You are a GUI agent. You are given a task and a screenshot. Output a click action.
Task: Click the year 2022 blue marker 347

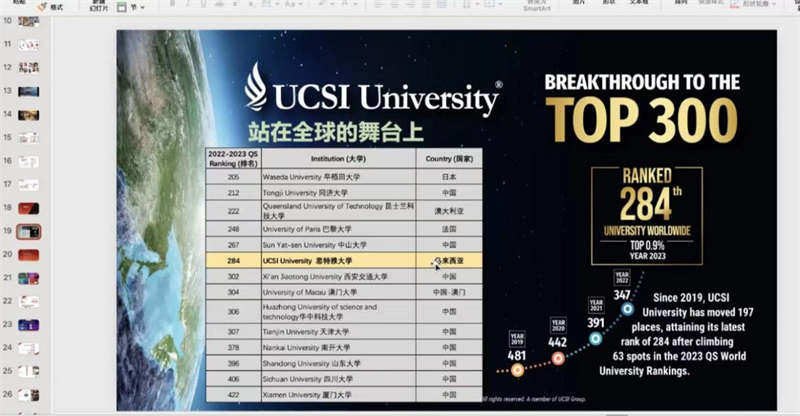point(628,309)
